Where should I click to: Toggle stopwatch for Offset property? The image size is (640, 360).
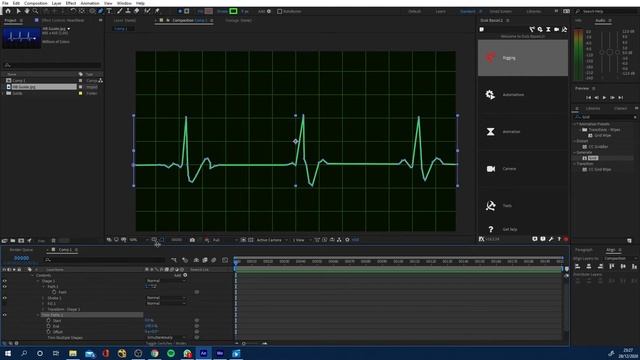[49, 332]
